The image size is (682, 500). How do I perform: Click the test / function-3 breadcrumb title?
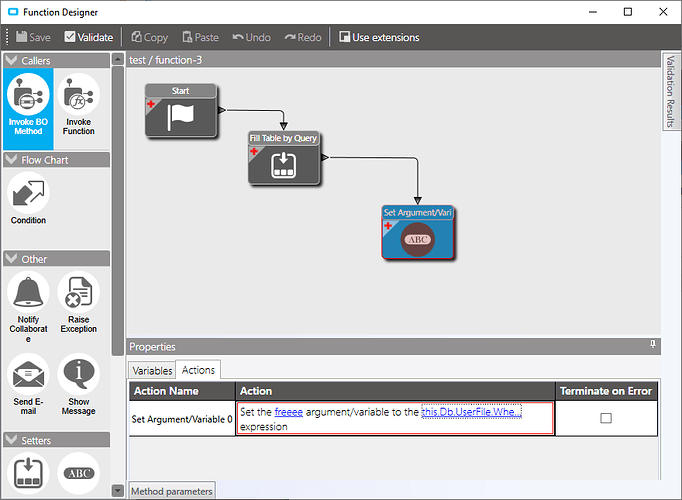coord(166,60)
